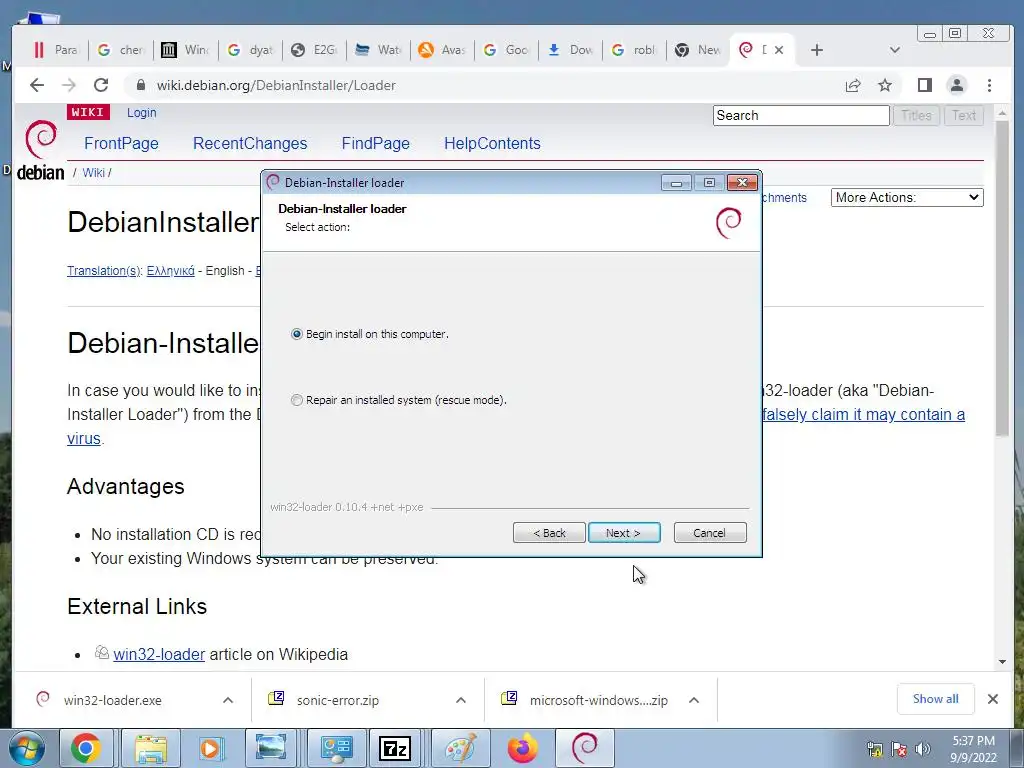The width and height of the screenshot is (1024, 768).
Task: Open the Chrome profile icon
Action: click(x=957, y=85)
